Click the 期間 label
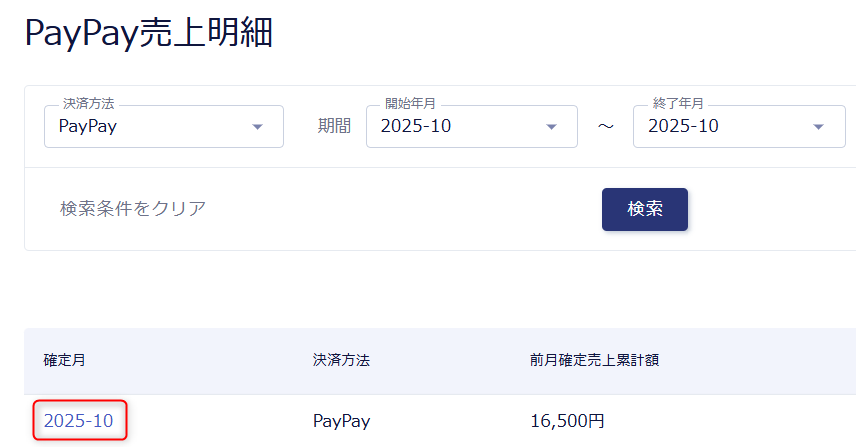Image resolution: width=856 pixels, height=447 pixels. pos(334,127)
